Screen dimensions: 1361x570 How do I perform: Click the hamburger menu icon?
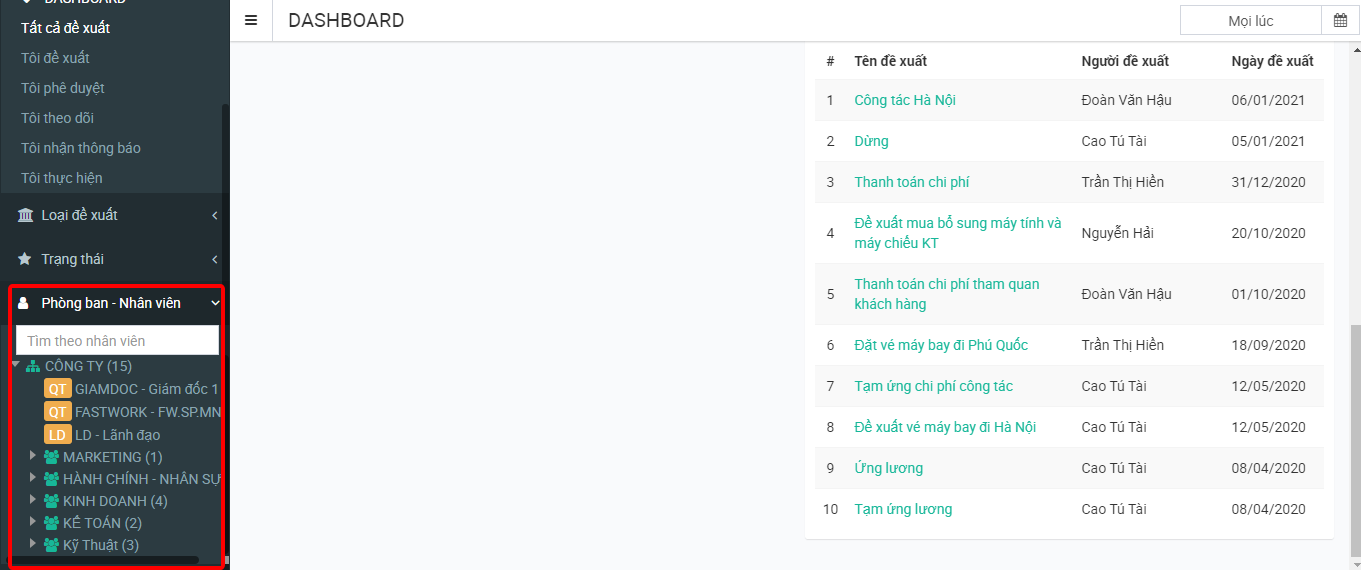251,20
